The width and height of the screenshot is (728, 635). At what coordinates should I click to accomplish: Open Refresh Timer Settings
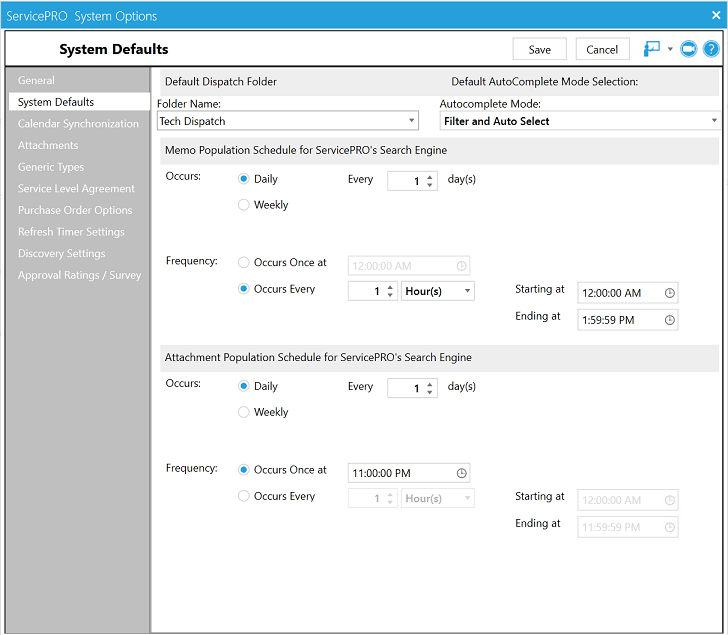[x=71, y=232]
